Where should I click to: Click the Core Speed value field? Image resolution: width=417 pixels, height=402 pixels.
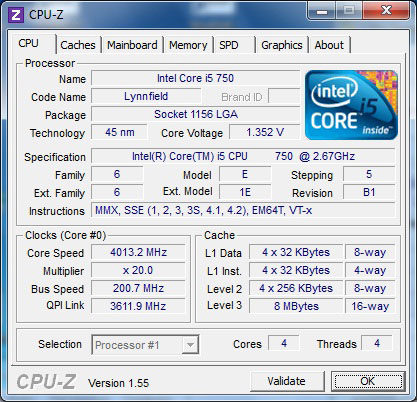138,252
